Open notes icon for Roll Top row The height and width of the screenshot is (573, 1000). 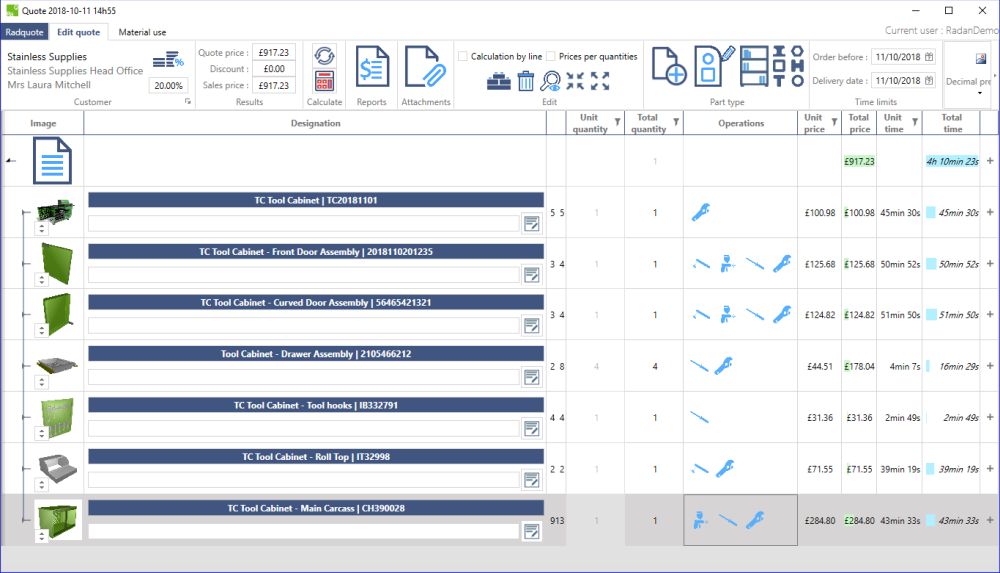[x=532, y=479]
